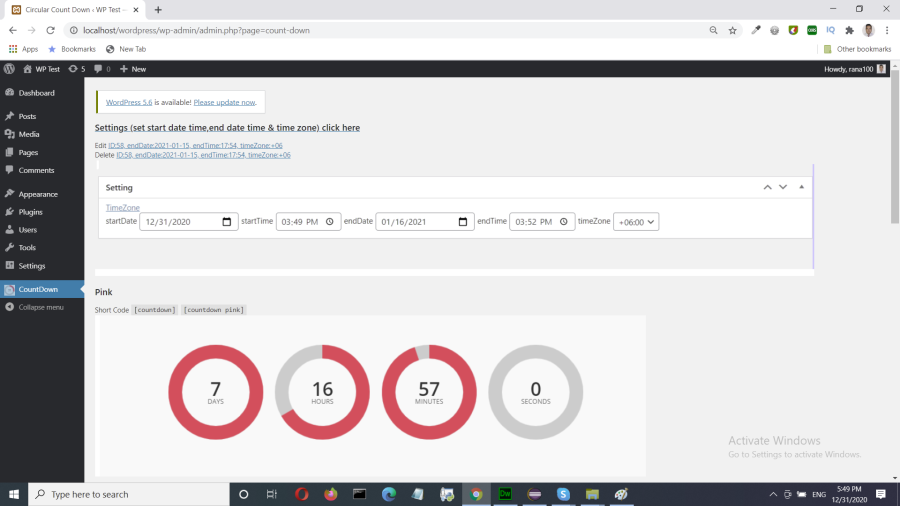Open the endTime clock picker
This screenshot has height=506, width=900.
[564, 221]
